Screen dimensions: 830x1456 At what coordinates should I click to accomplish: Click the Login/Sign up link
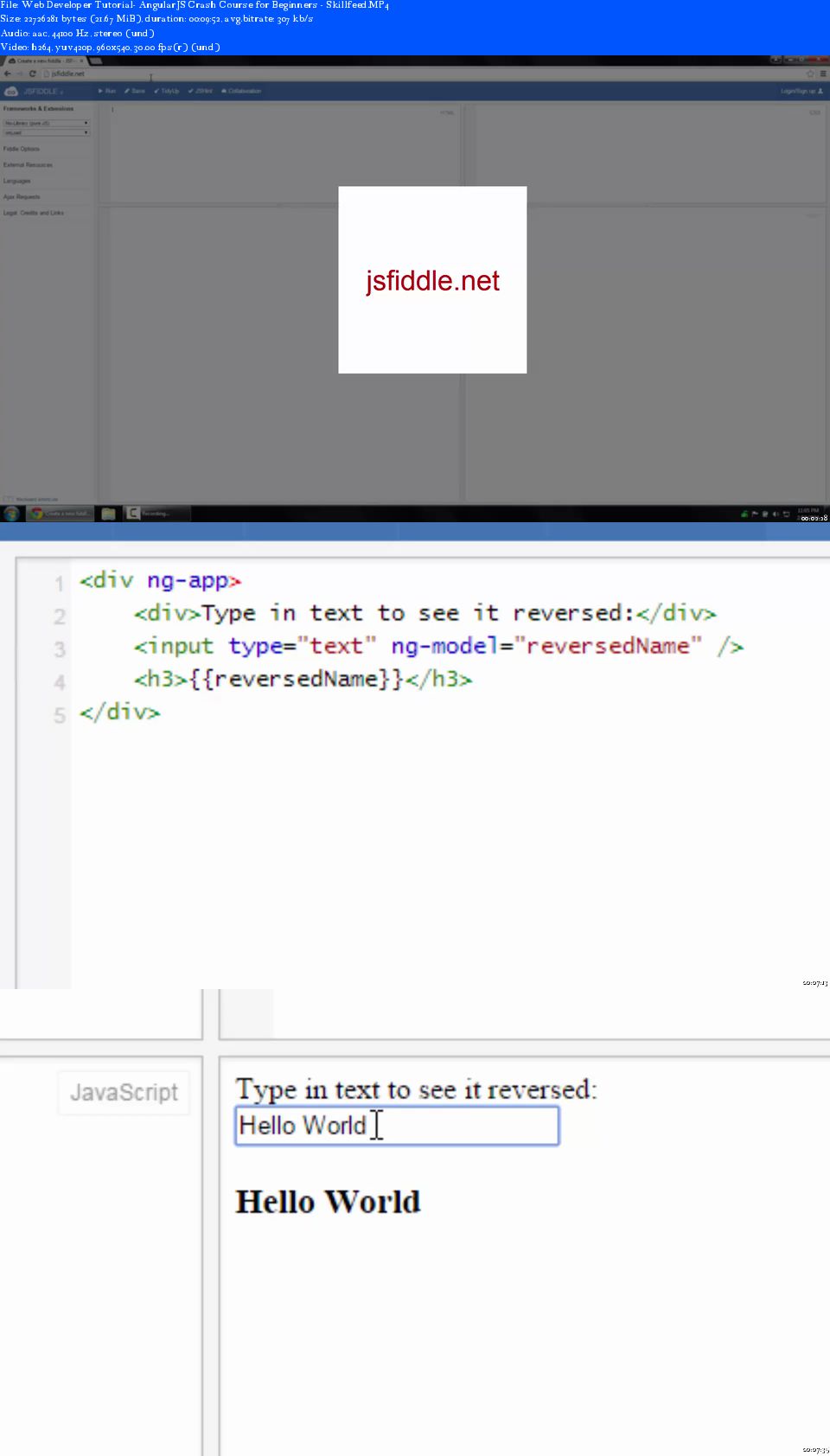tap(801, 91)
